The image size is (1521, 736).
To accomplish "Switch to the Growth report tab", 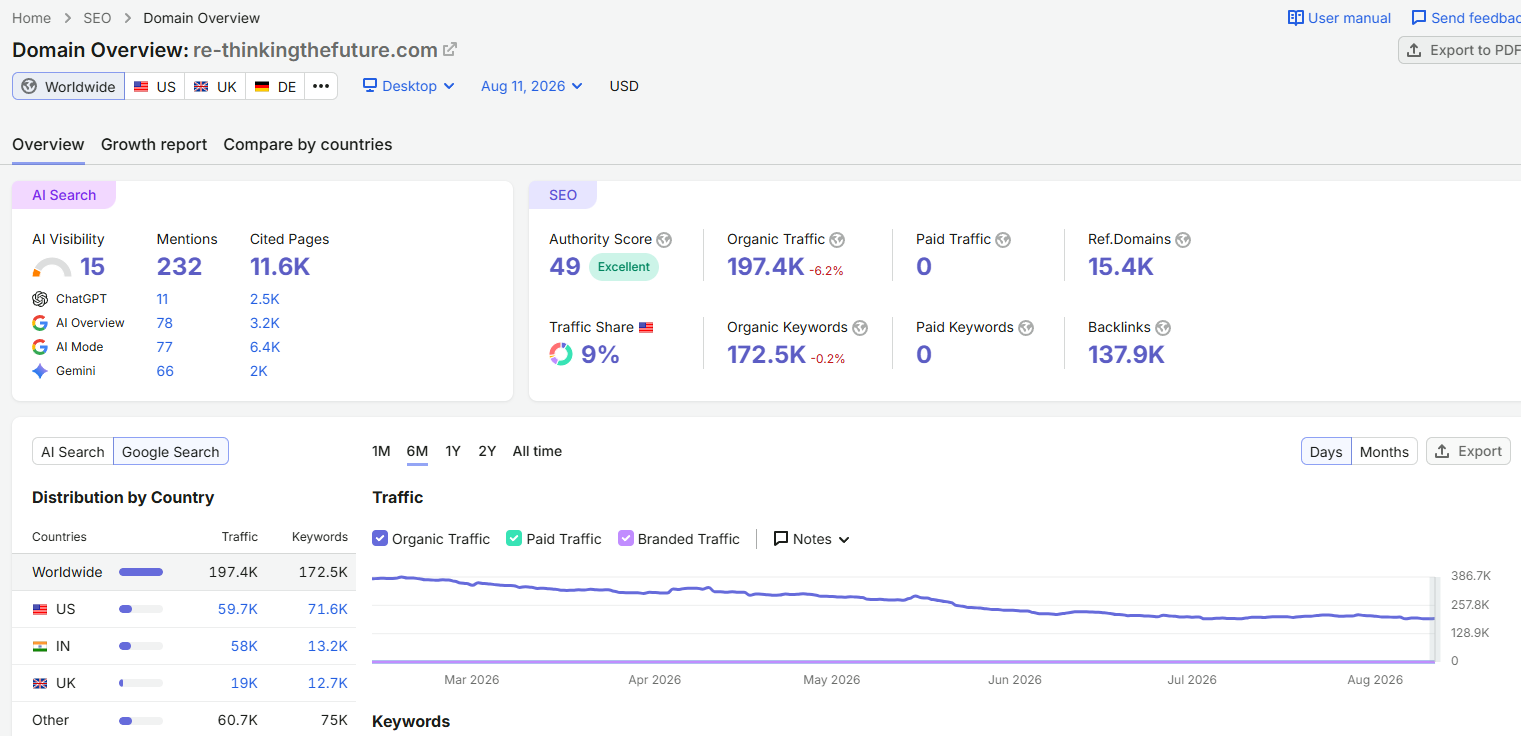I will (x=154, y=144).
